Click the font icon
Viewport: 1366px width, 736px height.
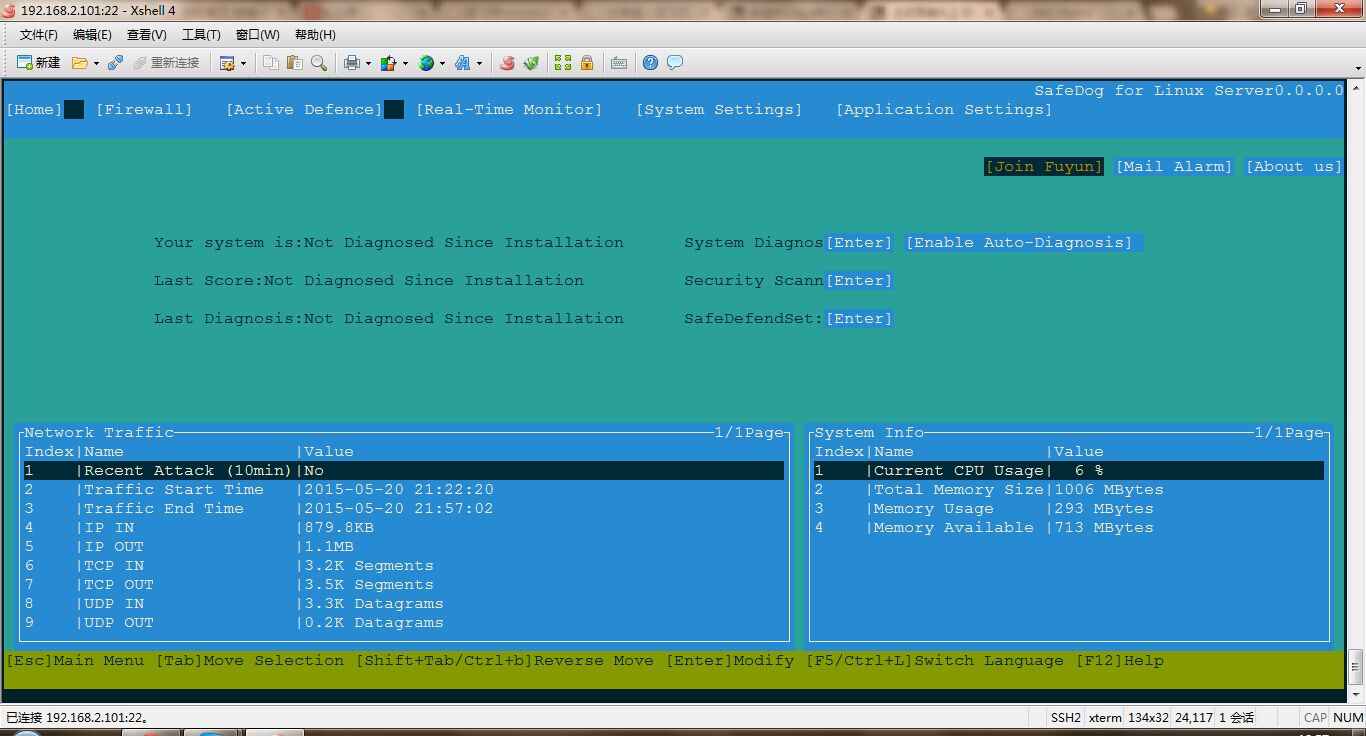(462, 63)
